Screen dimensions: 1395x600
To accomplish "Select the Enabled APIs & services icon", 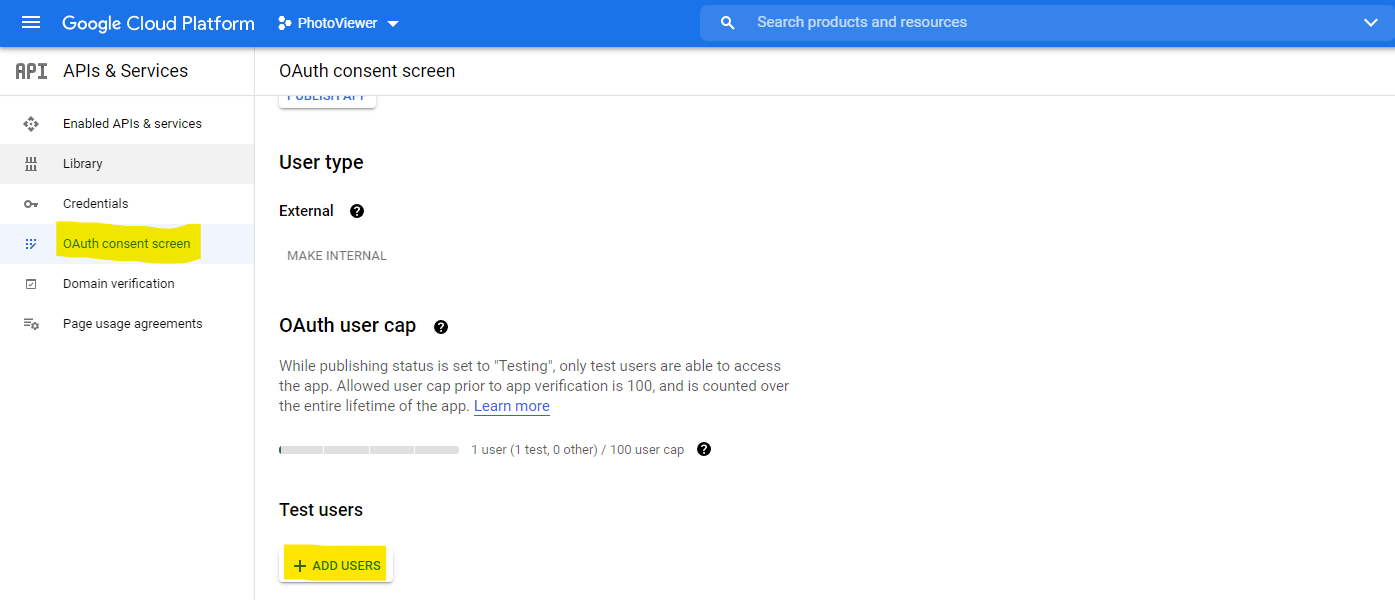I will point(31,122).
